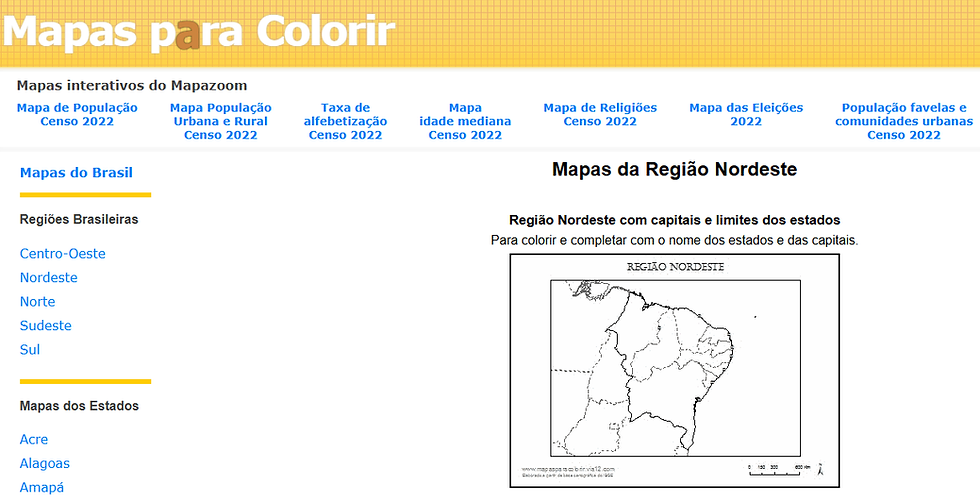Click the Mapas para Colorir site logo

199,31
